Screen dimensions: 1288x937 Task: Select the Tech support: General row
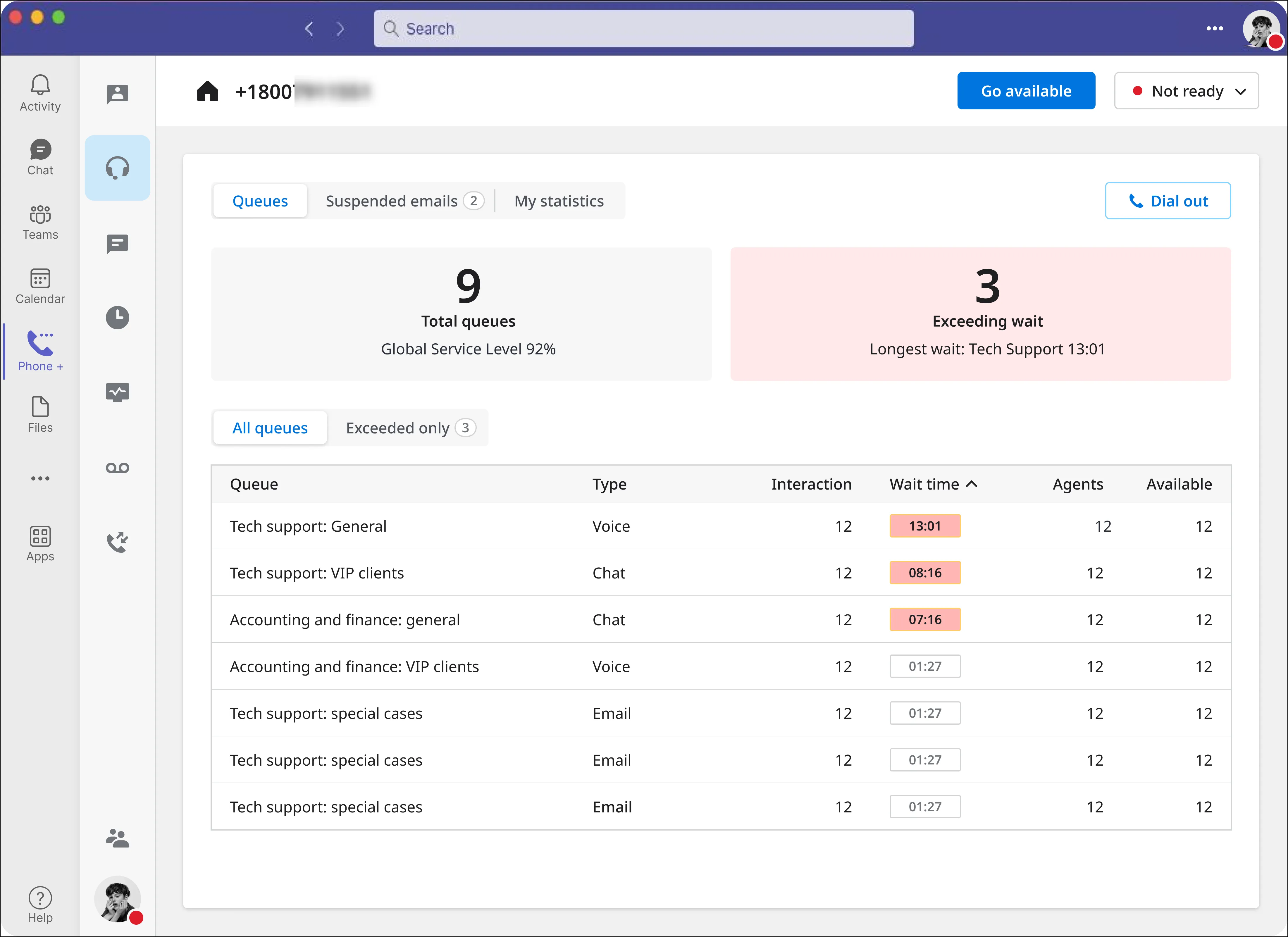tap(721, 526)
